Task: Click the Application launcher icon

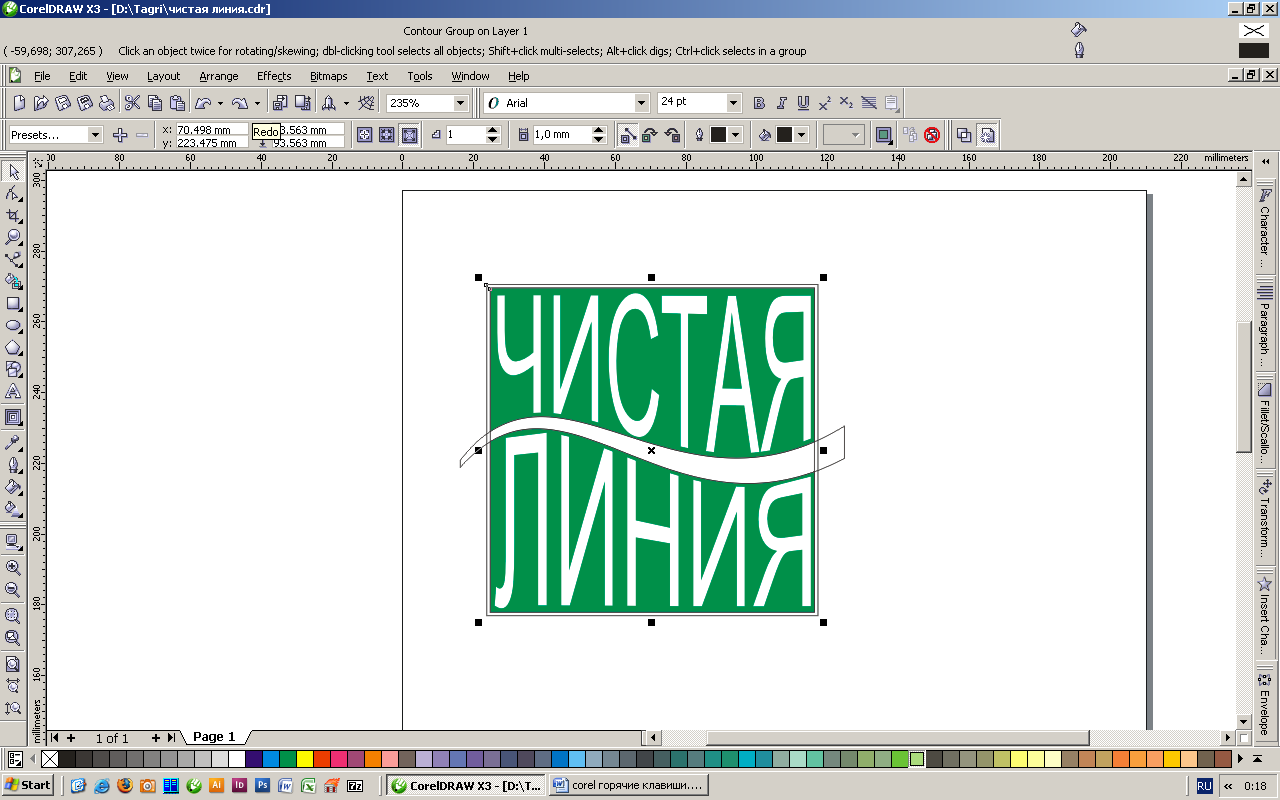Action: point(328,103)
